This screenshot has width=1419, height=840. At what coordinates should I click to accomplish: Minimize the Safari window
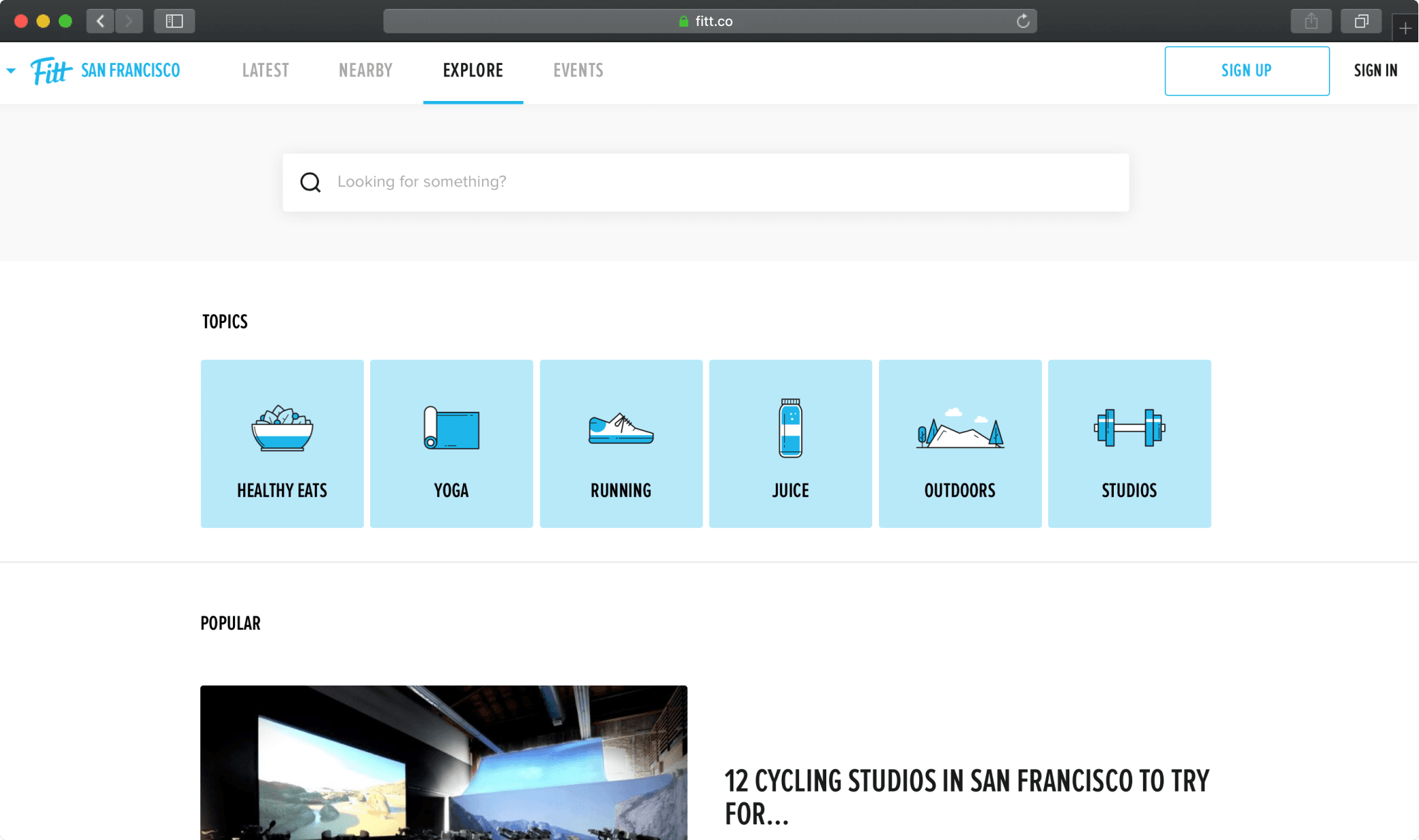[x=43, y=21]
